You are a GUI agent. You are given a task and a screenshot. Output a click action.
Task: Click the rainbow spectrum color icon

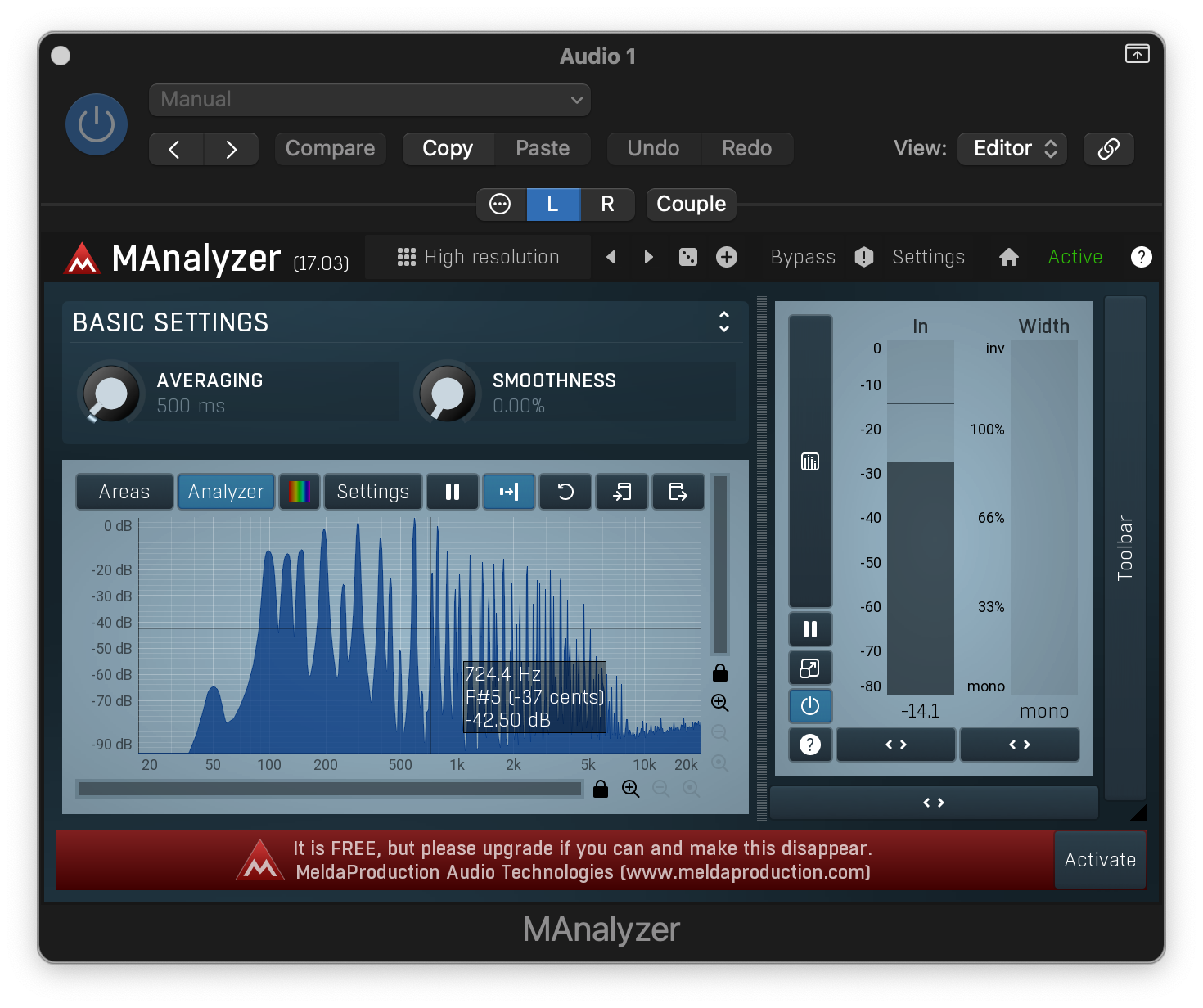point(300,492)
